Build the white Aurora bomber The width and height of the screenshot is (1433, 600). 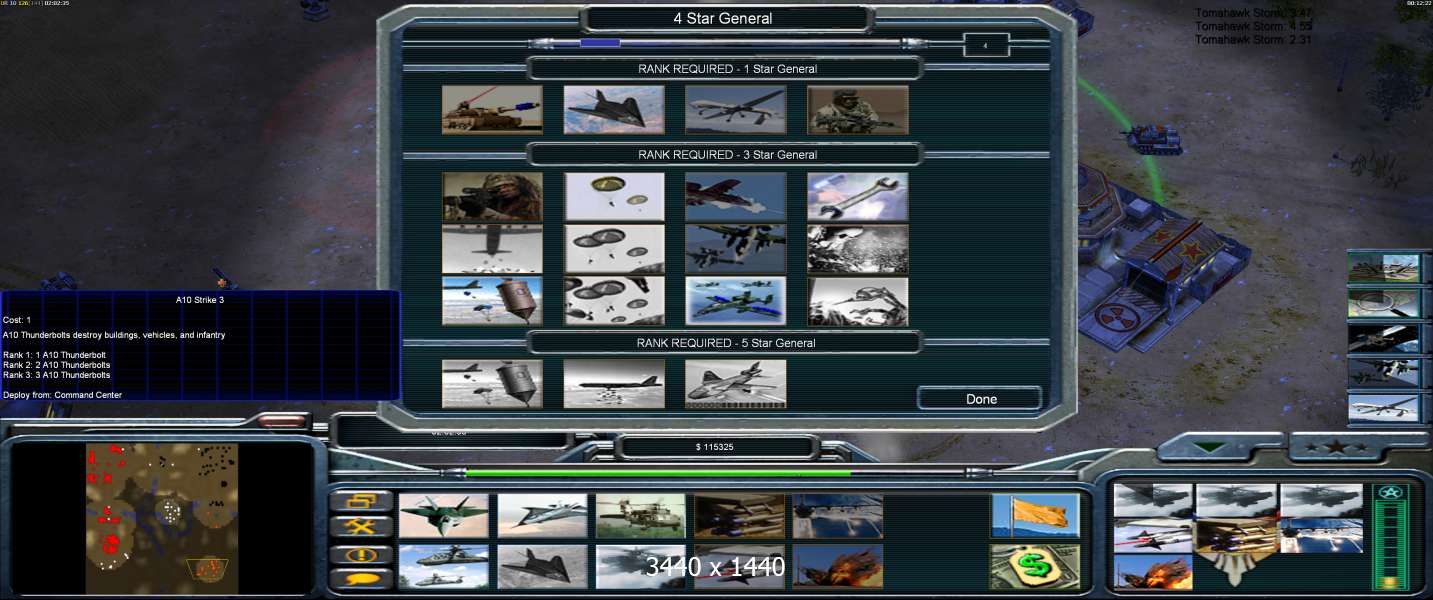click(x=542, y=516)
